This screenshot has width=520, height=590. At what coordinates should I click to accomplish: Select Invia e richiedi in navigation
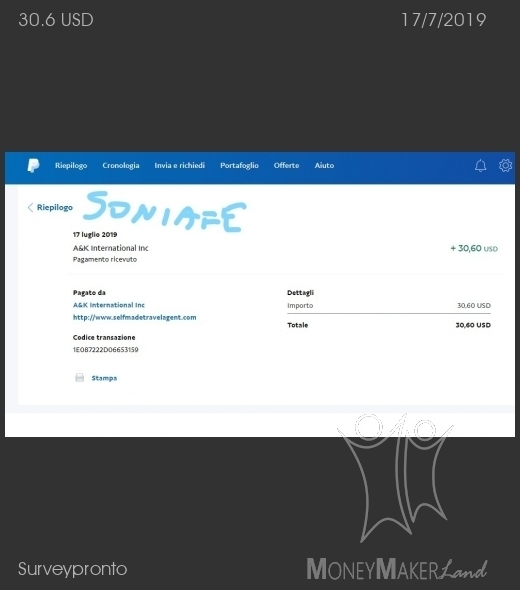tap(179, 166)
